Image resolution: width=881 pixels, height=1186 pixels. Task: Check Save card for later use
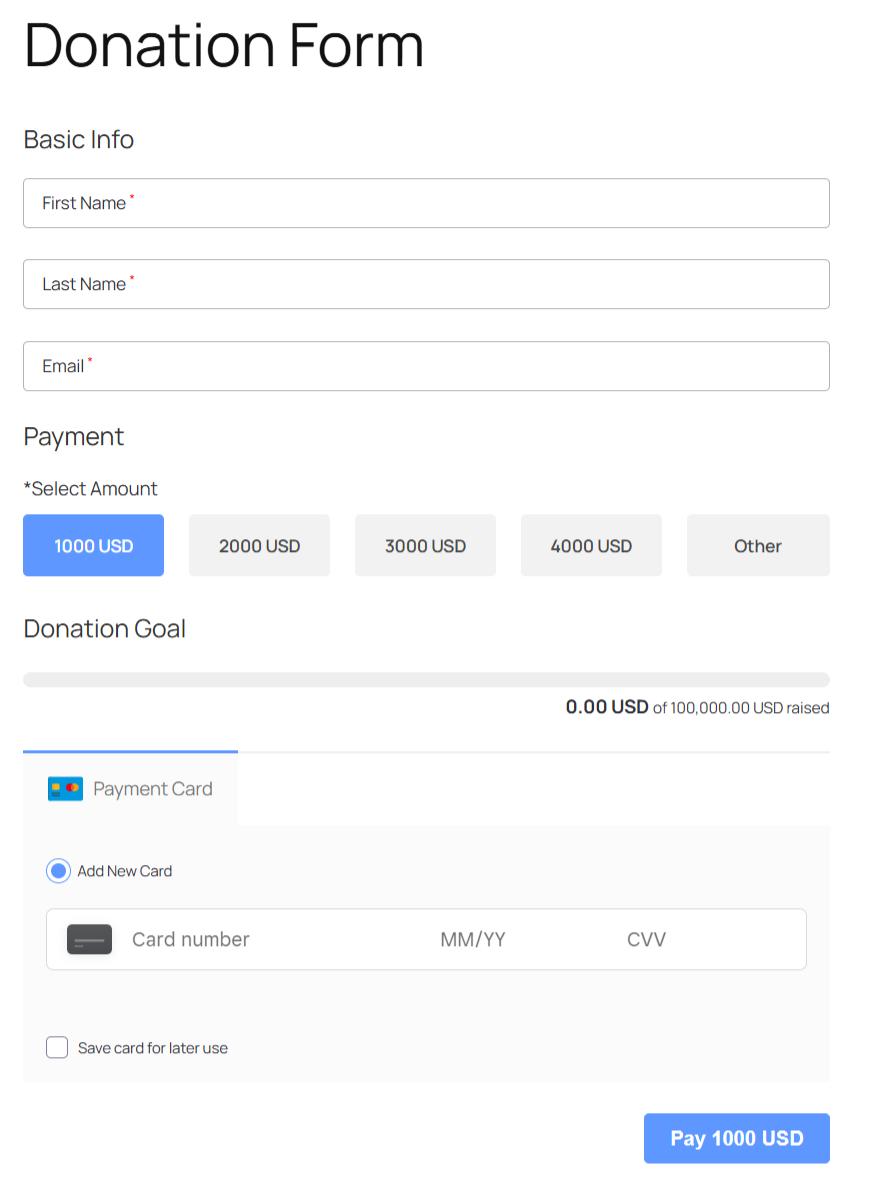click(x=57, y=1048)
